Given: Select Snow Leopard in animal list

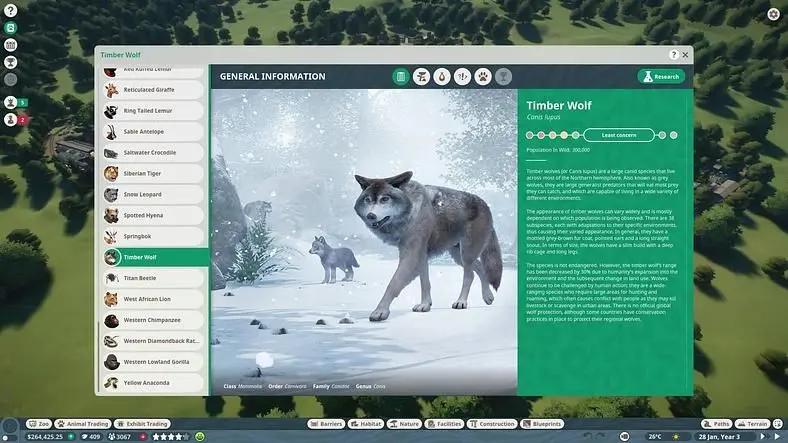Looking at the screenshot, I should coord(153,194).
